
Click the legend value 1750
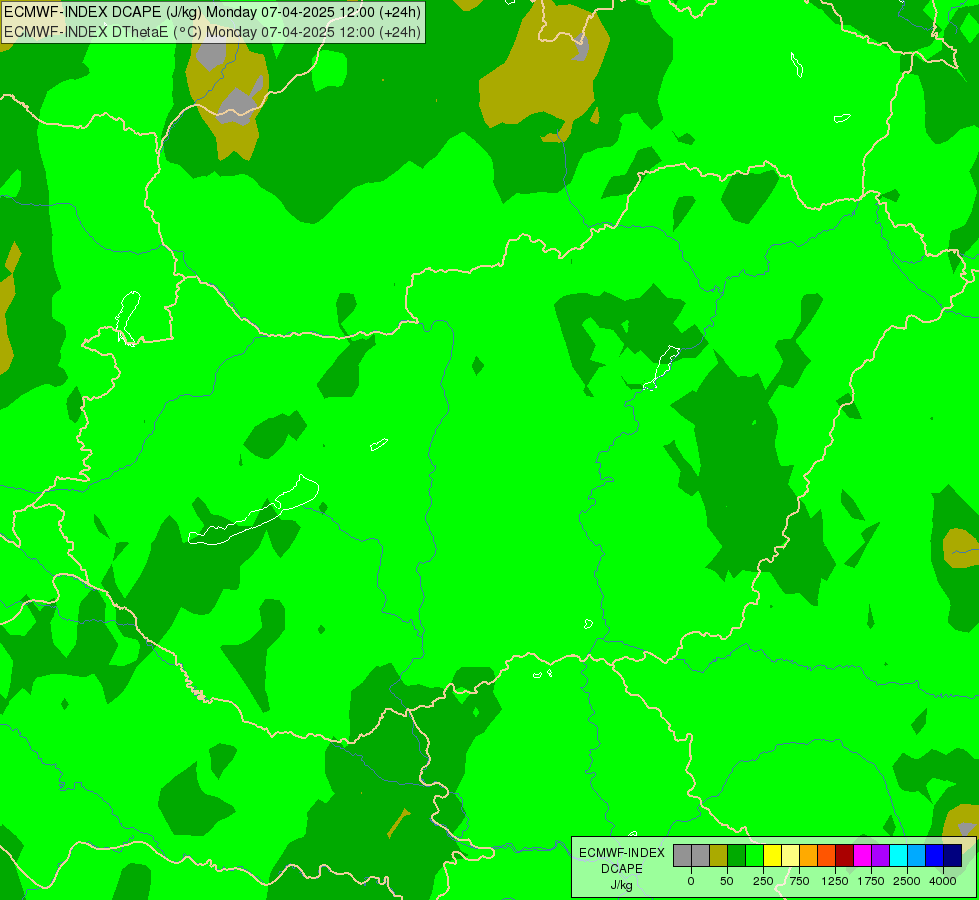point(871,881)
